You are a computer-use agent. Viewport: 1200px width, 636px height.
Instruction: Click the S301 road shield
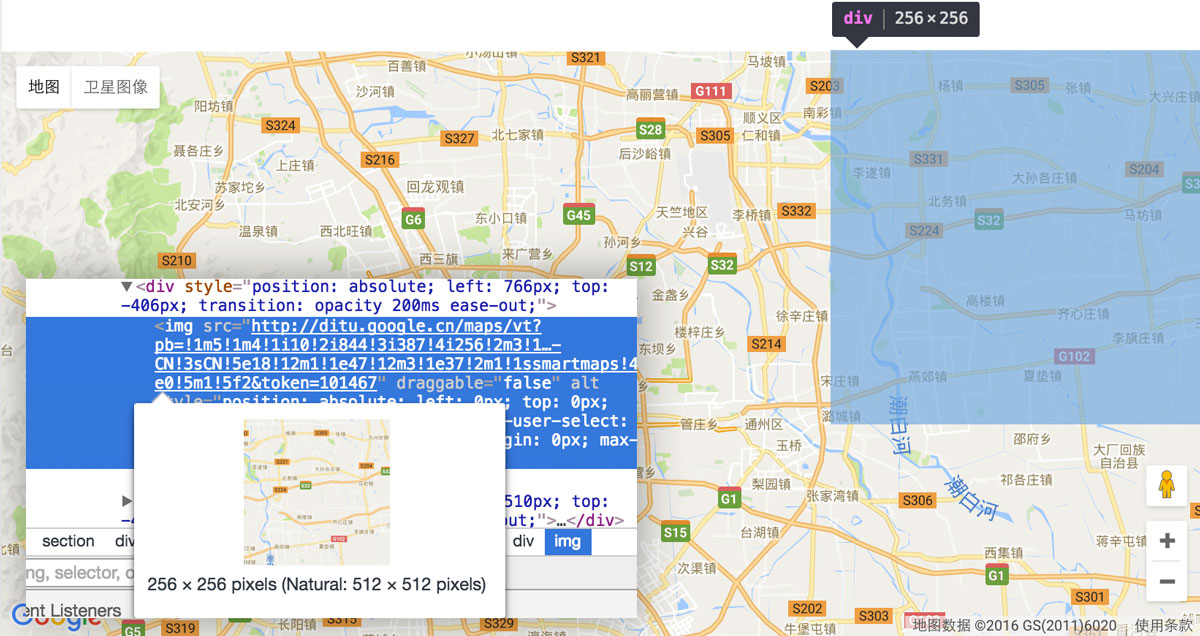1090,597
